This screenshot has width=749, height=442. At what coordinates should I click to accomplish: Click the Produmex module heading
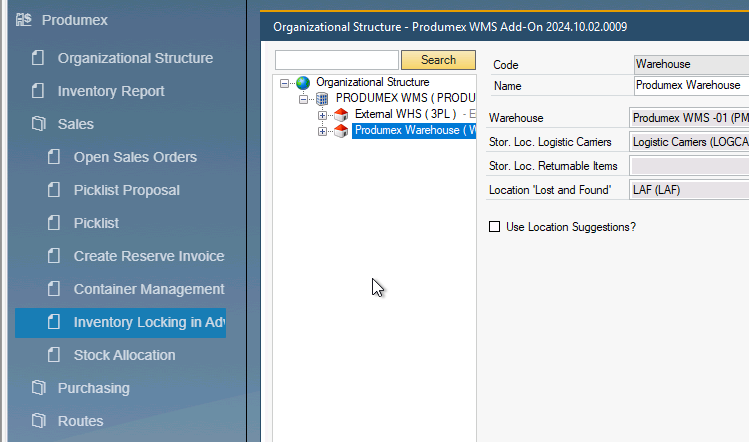coord(75,20)
